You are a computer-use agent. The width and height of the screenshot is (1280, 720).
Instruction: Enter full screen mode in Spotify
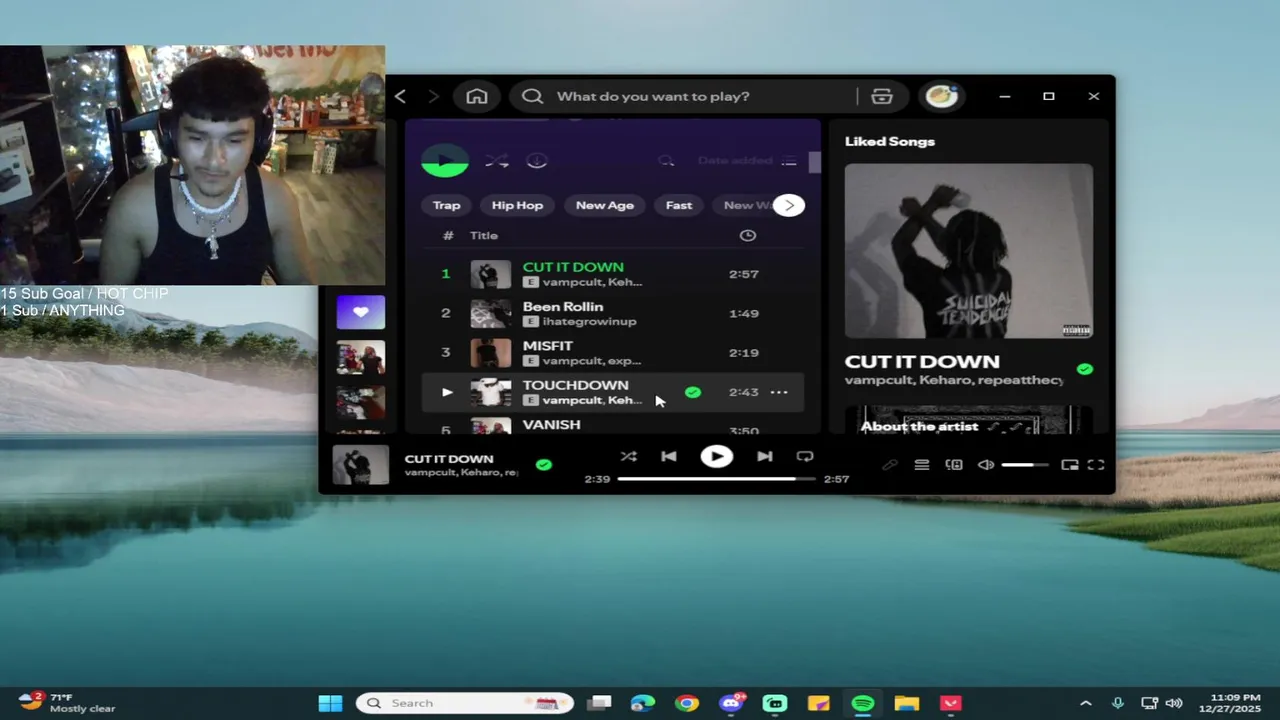(1096, 465)
